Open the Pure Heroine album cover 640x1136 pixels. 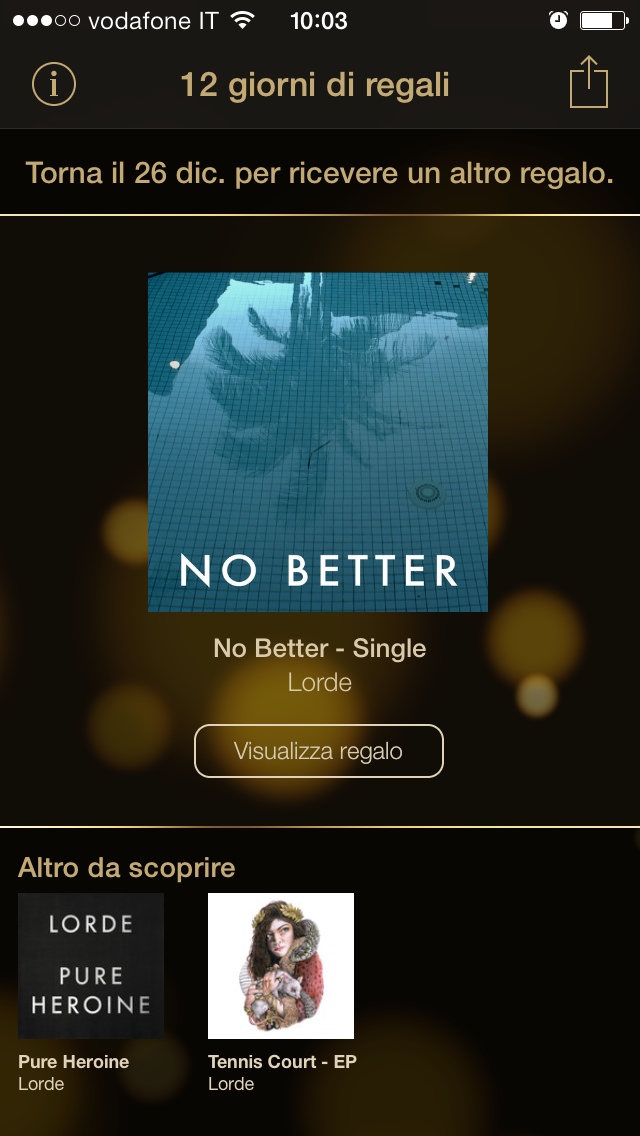coord(91,966)
